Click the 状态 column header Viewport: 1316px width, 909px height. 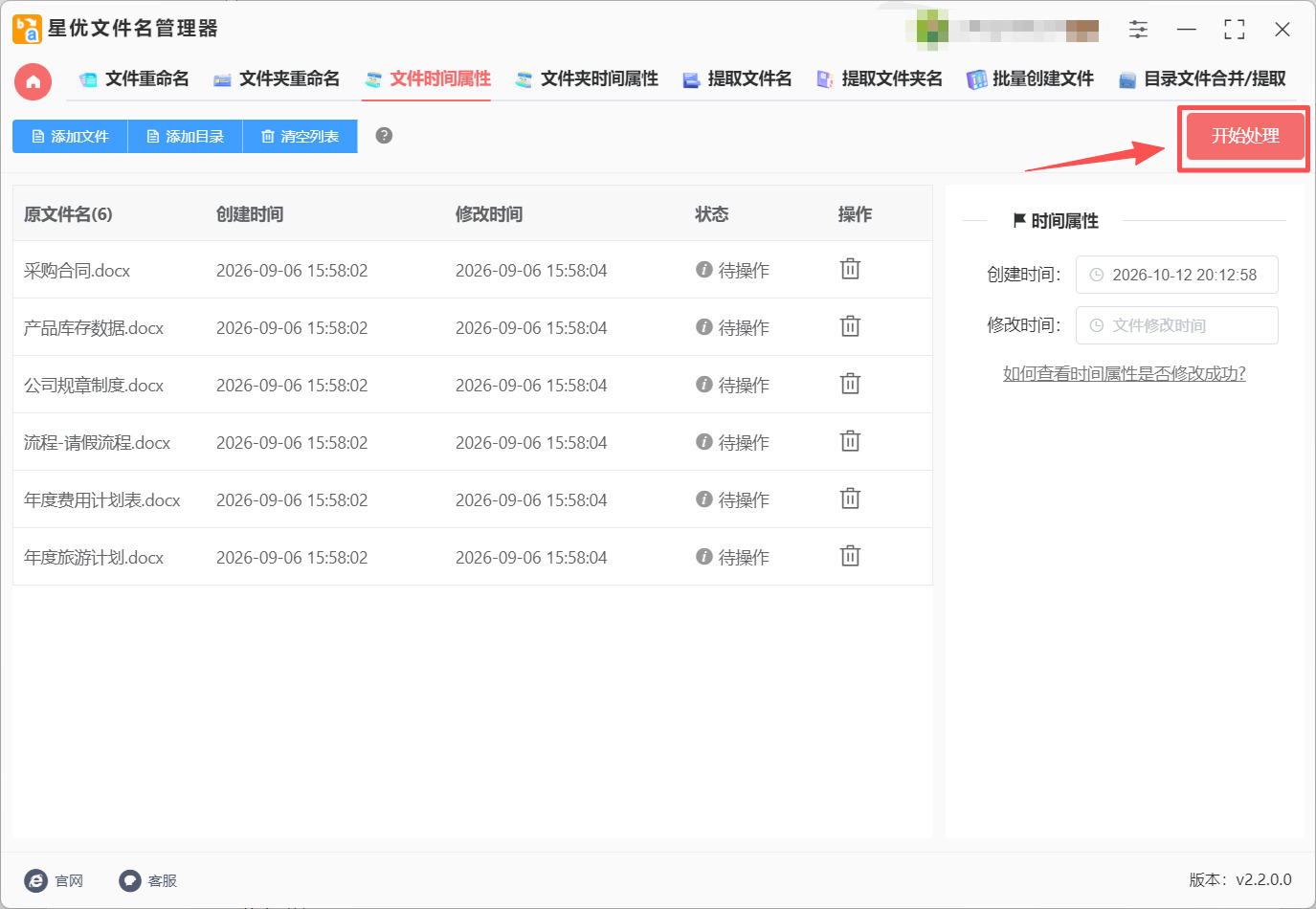(x=712, y=214)
